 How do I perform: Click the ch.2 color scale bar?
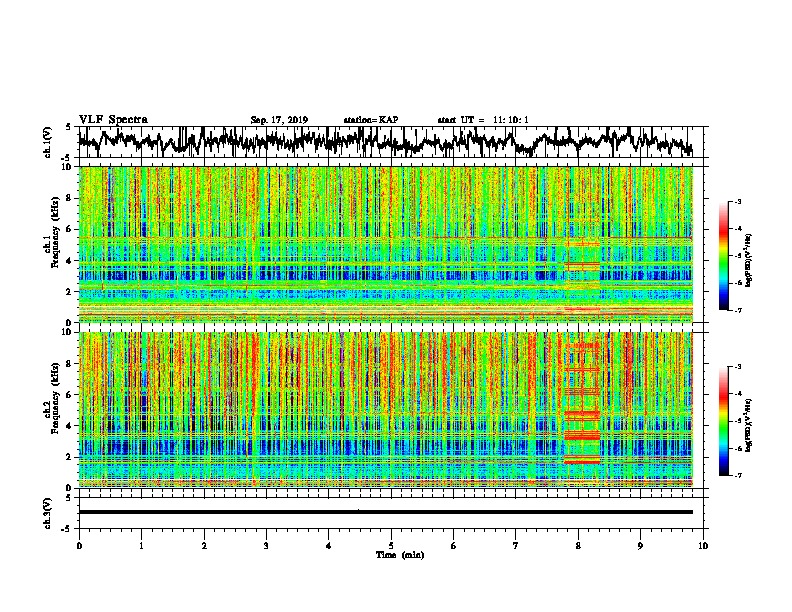point(723,421)
